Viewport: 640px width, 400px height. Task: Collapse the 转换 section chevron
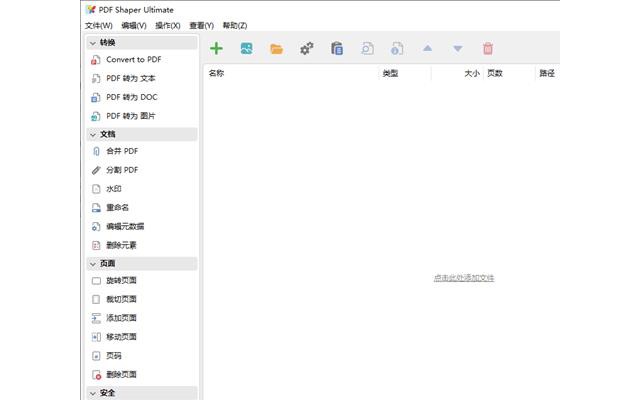point(93,43)
